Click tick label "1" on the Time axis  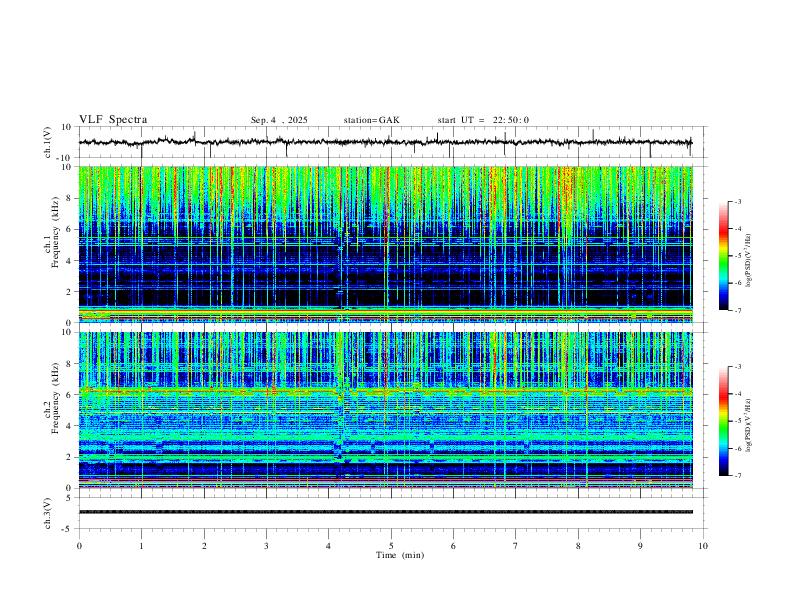[141, 546]
